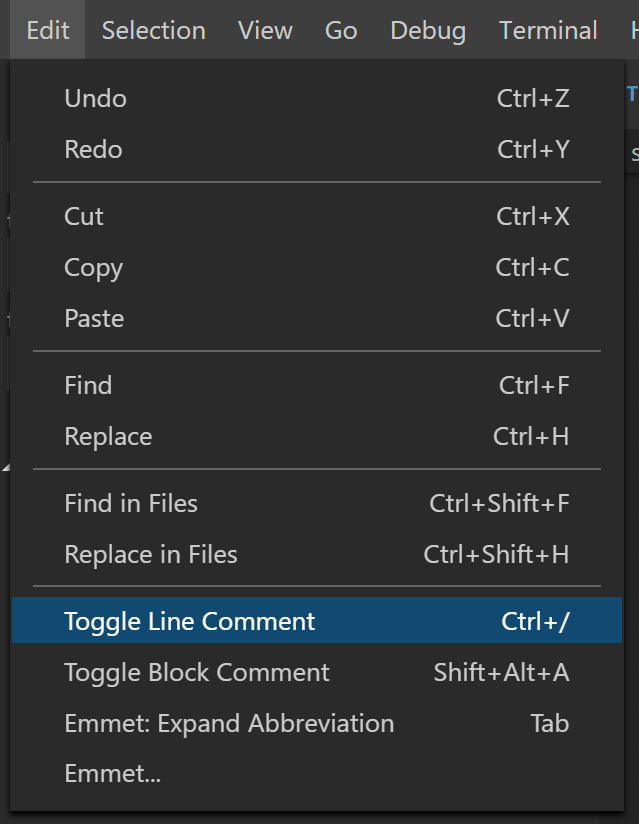The height and width of the screenshot is (824, 639).
Task: Open the Debug menu
Action: point(428,30)
